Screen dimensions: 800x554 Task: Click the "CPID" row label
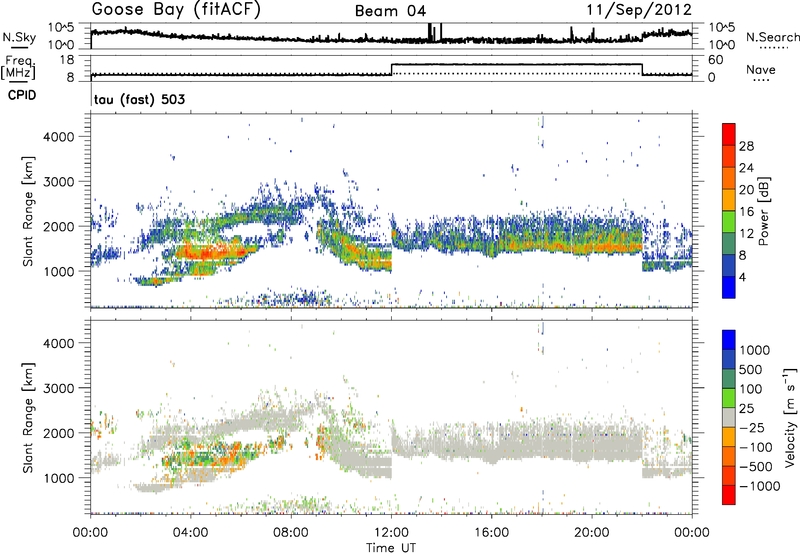(22, 95)
